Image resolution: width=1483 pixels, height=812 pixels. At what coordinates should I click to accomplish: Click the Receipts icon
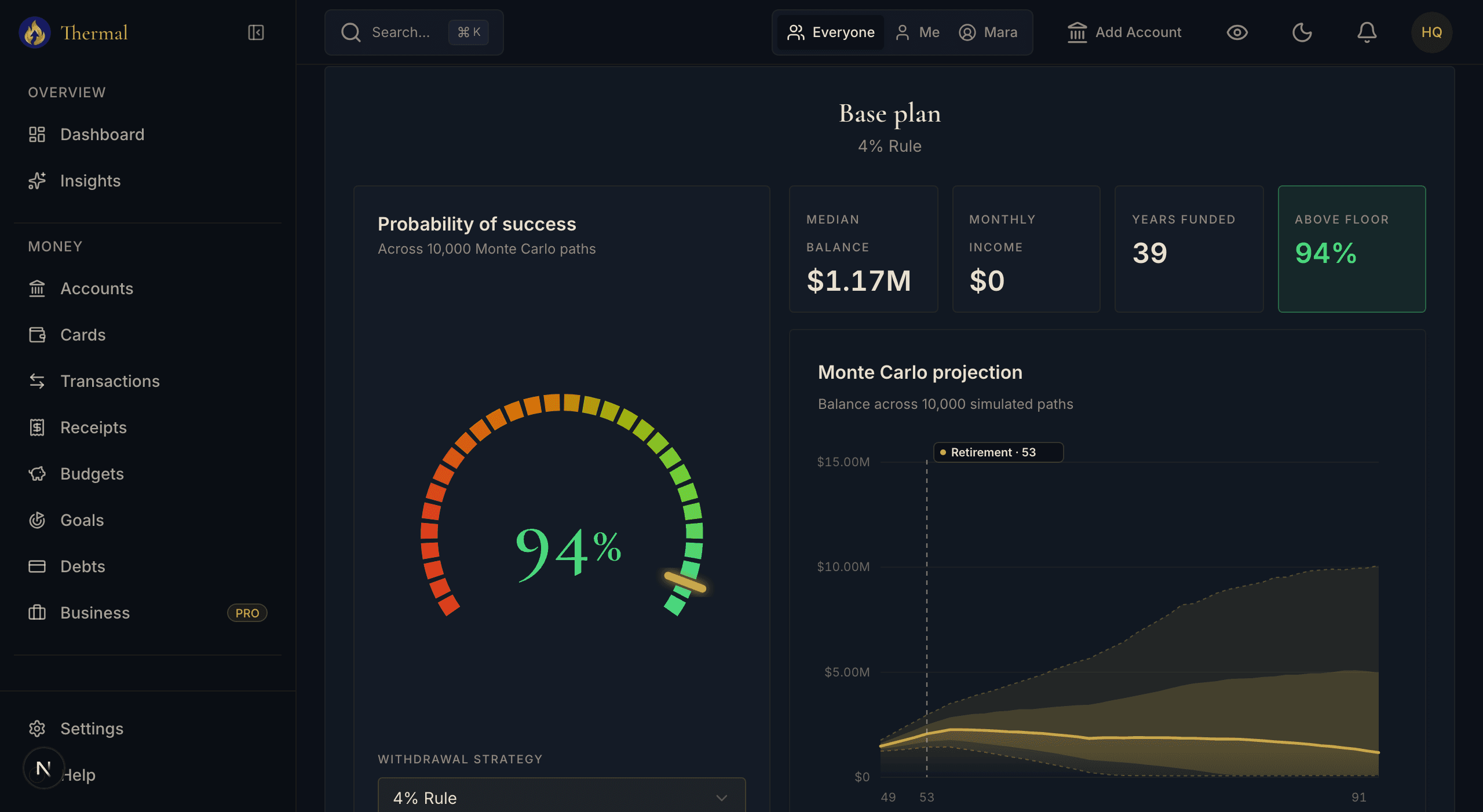[x=37, y=427]
